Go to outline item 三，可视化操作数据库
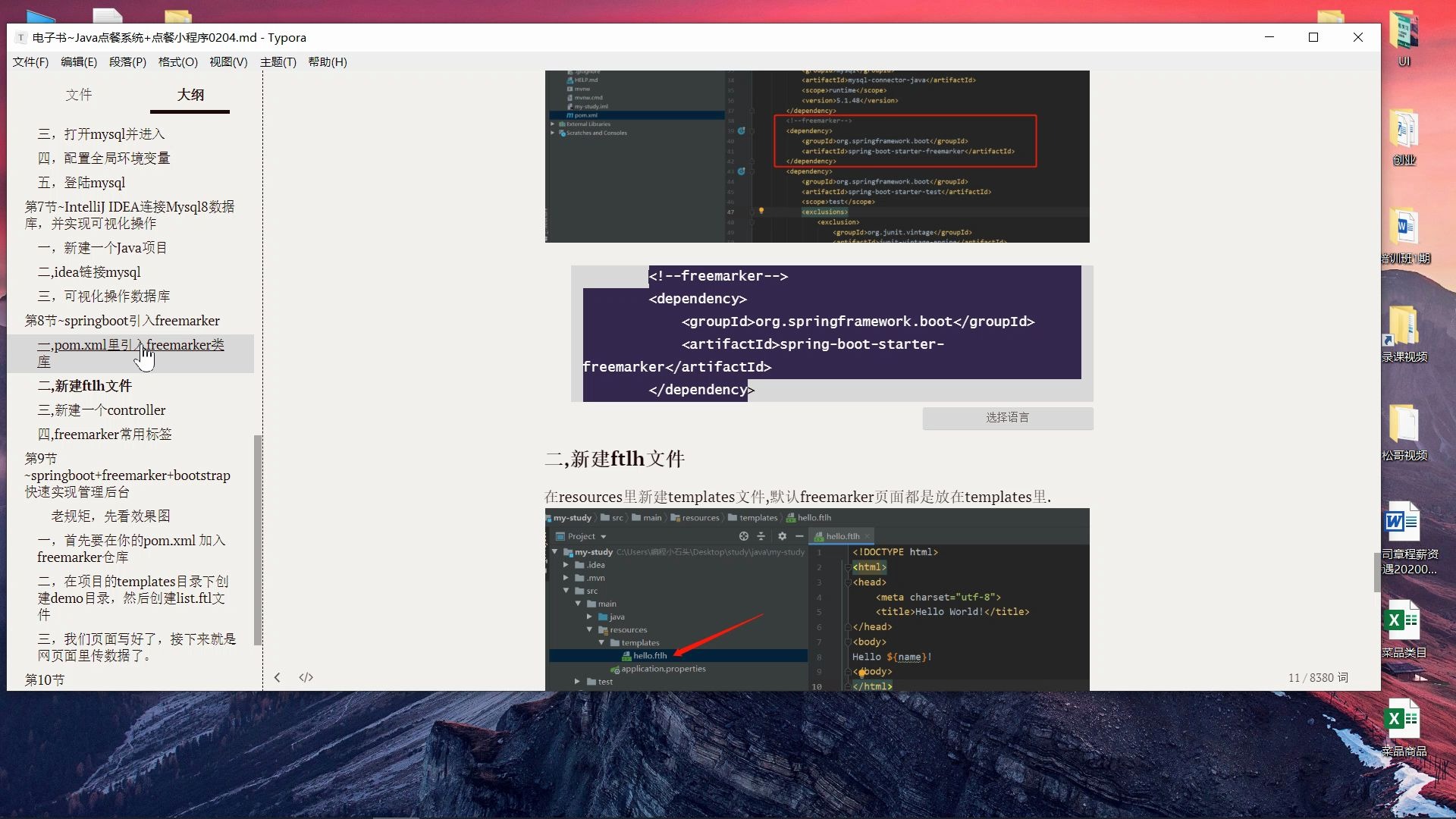Viewport: 1456px width, 819px height. coord(104,297)
